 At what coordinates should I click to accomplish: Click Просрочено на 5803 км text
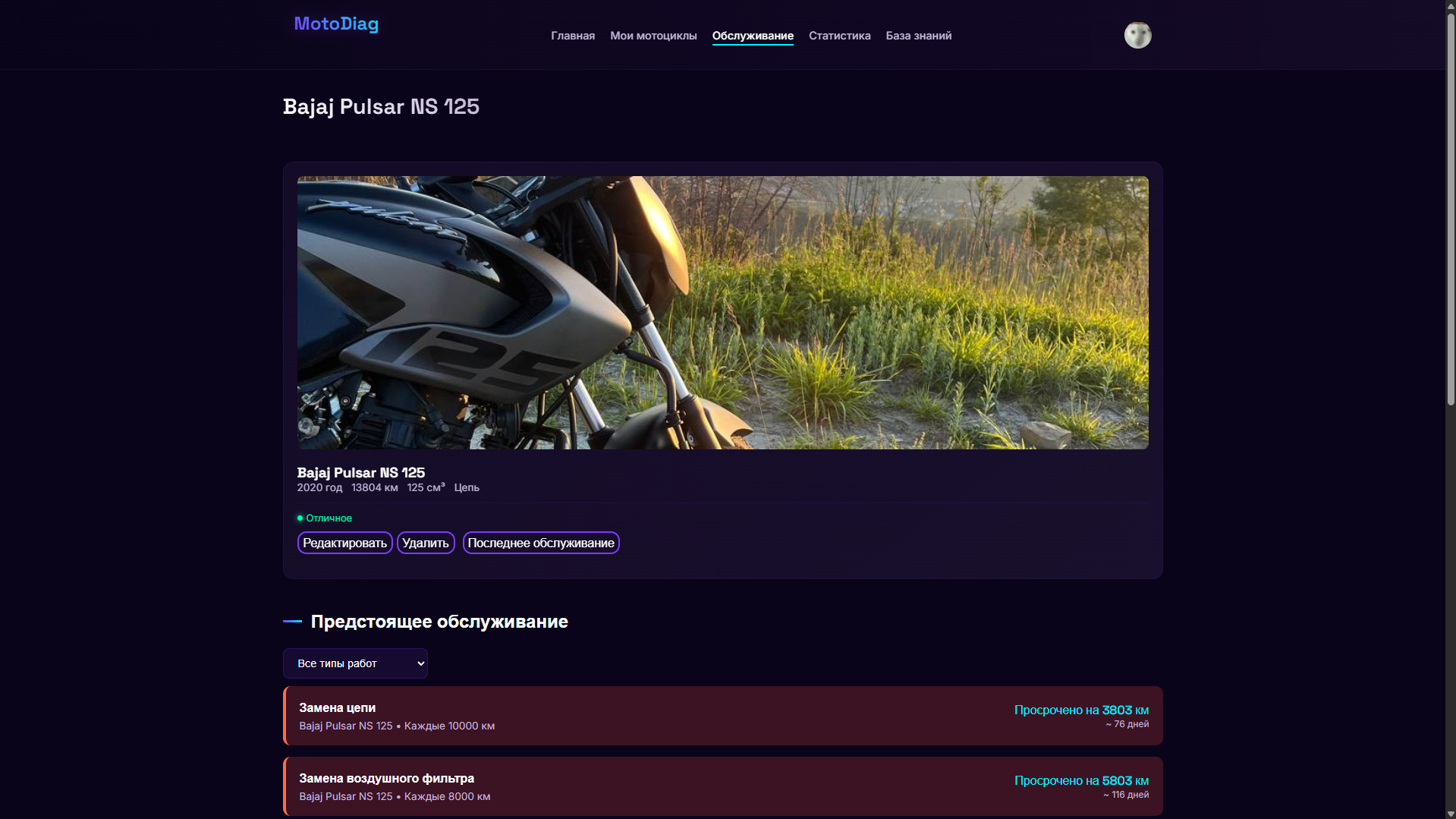pyautogui.click(x=1081, y=780)
